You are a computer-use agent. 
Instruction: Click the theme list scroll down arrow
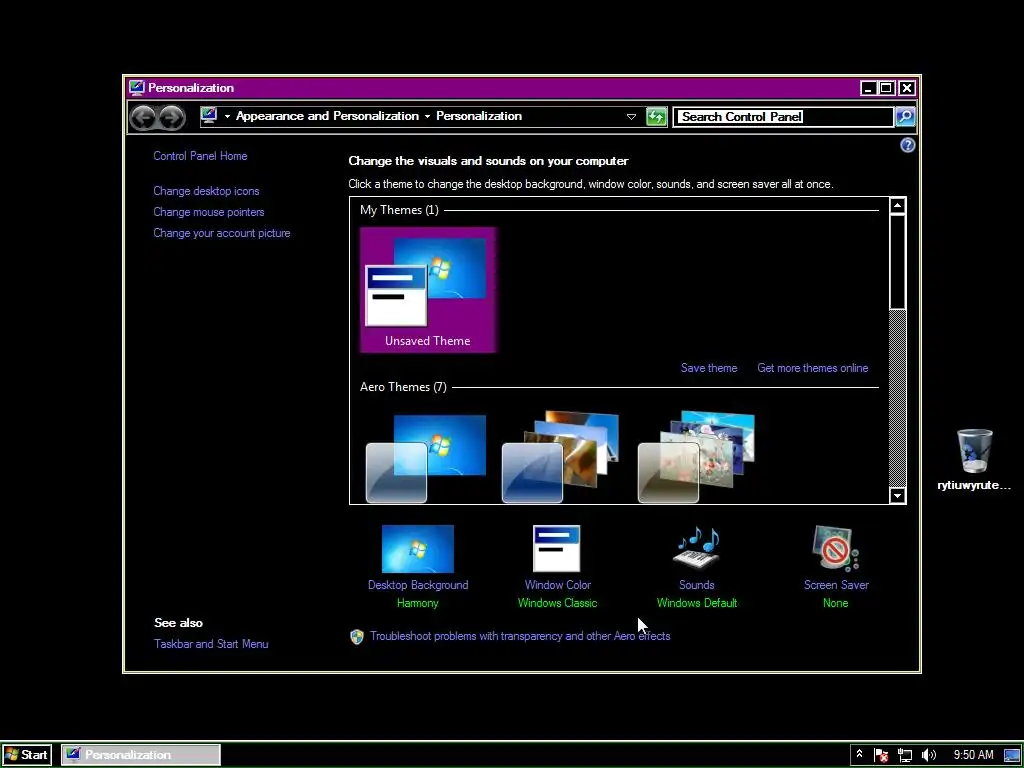[897, 496]
